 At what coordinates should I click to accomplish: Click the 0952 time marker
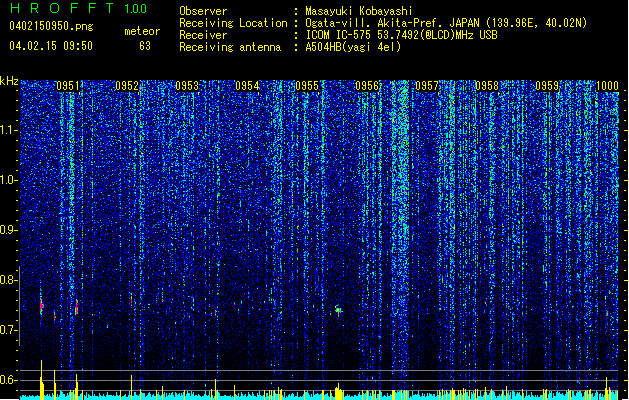tap(127, 86)
